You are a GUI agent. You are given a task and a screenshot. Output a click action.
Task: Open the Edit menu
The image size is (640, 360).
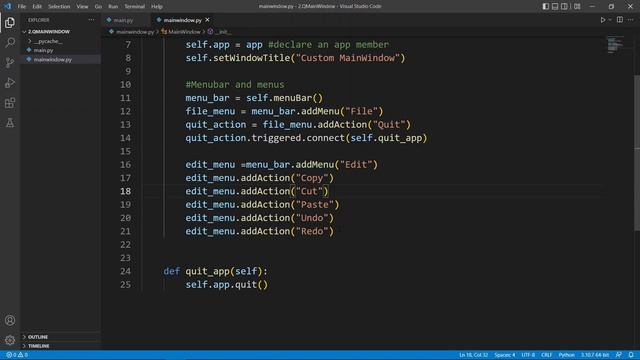click(x=37, y=7)
